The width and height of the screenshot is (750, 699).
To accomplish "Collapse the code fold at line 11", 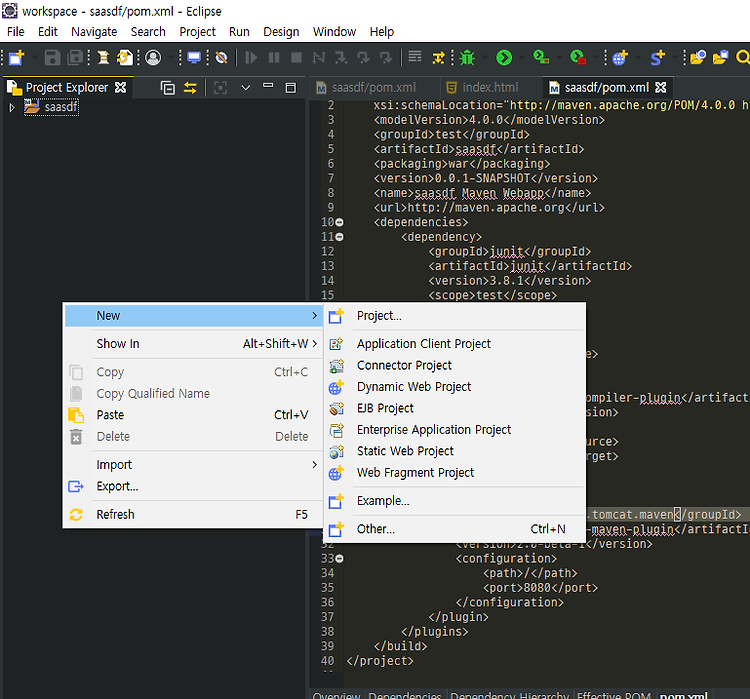I will click(x=339, y=237).
